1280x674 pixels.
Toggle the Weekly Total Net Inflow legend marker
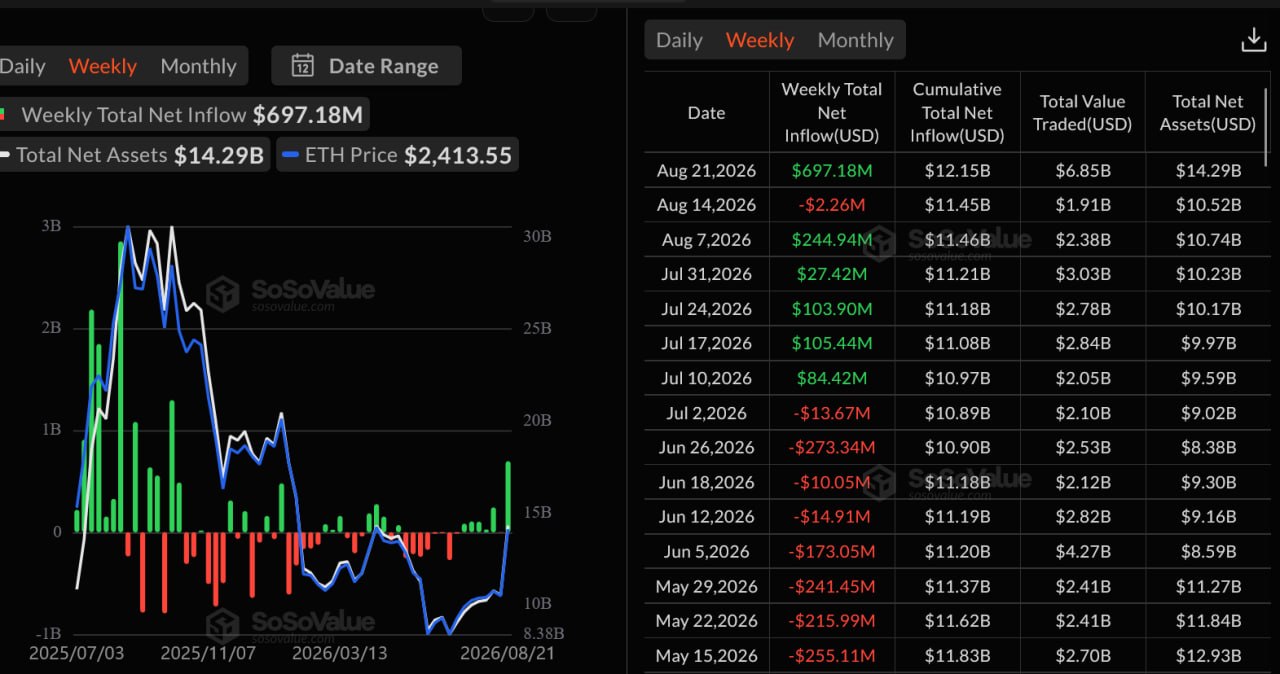[3, 115]
